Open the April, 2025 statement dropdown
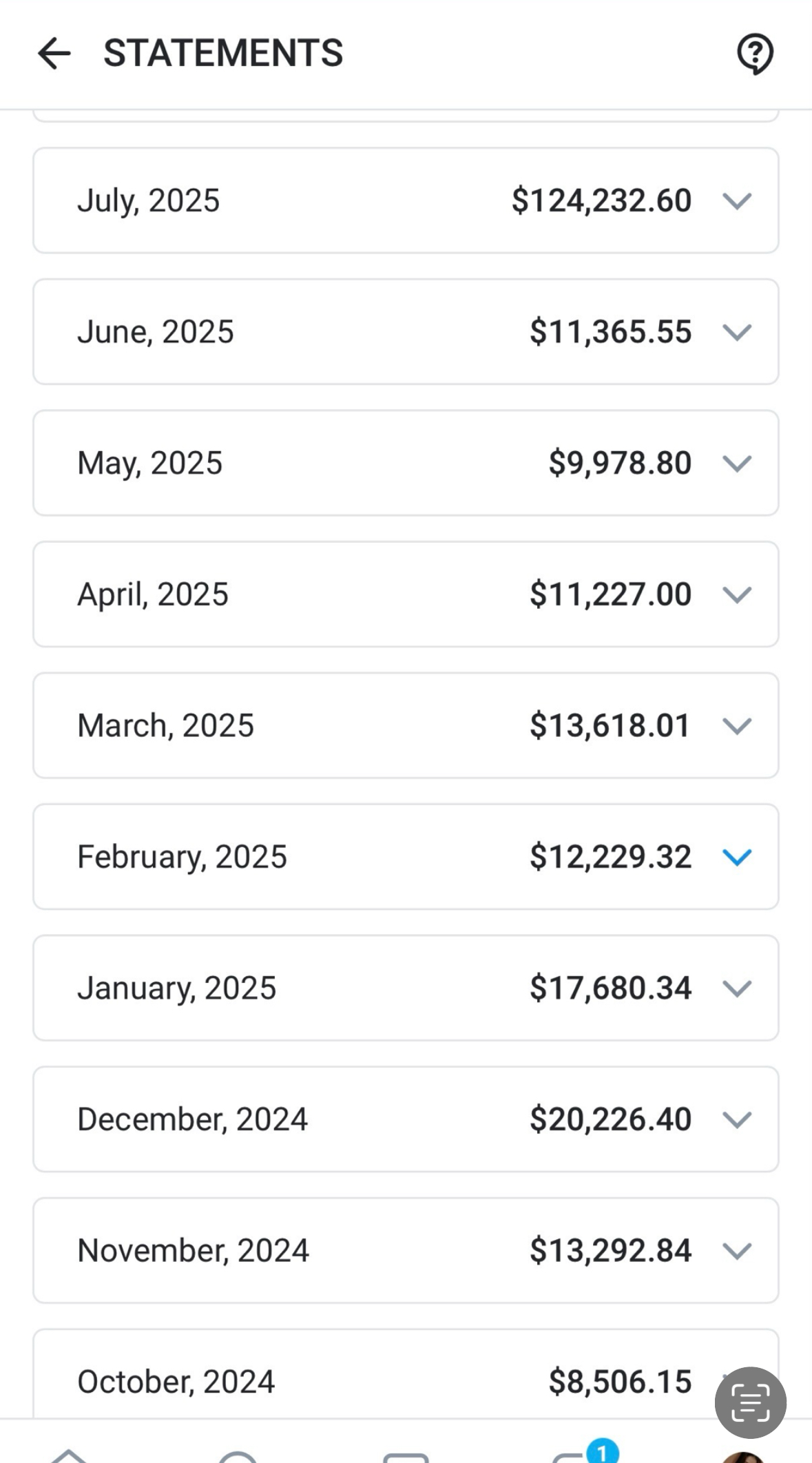The height and width of the screenshot is (1463, 812). [736, 595]
